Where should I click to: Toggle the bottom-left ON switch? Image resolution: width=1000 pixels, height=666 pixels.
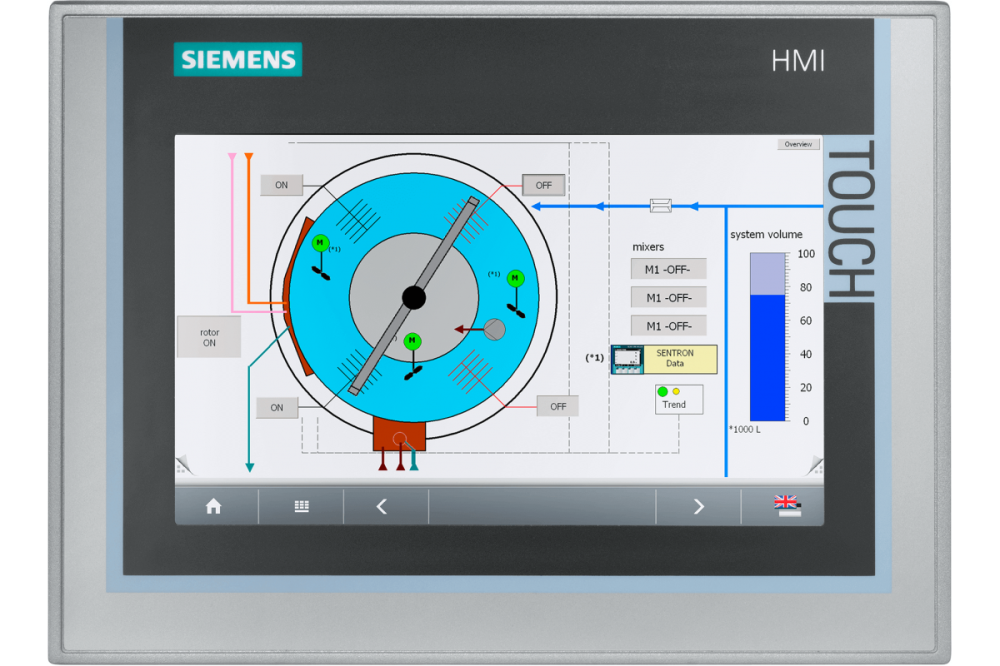point(277,407)
